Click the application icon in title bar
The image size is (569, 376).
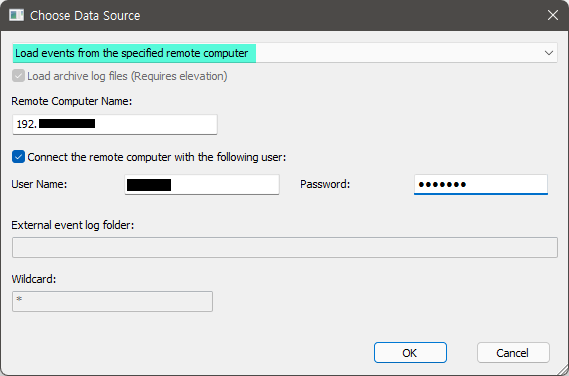[16, 15]
